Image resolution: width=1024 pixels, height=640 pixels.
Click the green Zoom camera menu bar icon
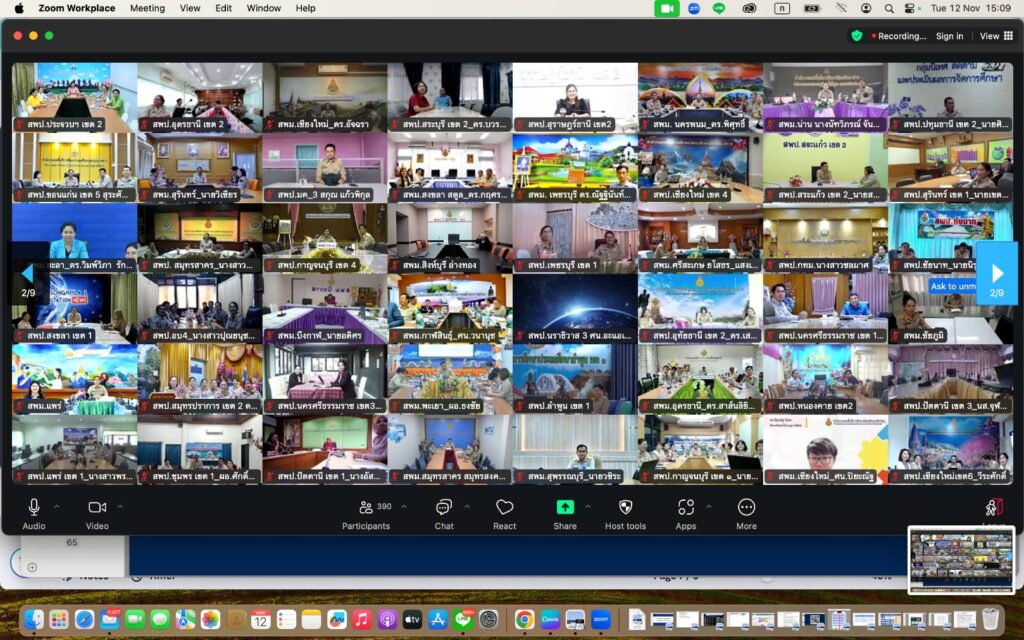click(667, 8)
